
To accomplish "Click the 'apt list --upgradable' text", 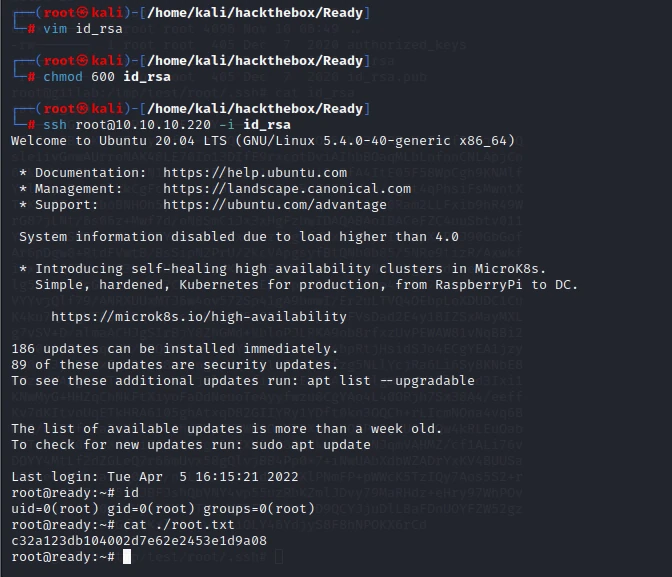I will coord(391,381).
